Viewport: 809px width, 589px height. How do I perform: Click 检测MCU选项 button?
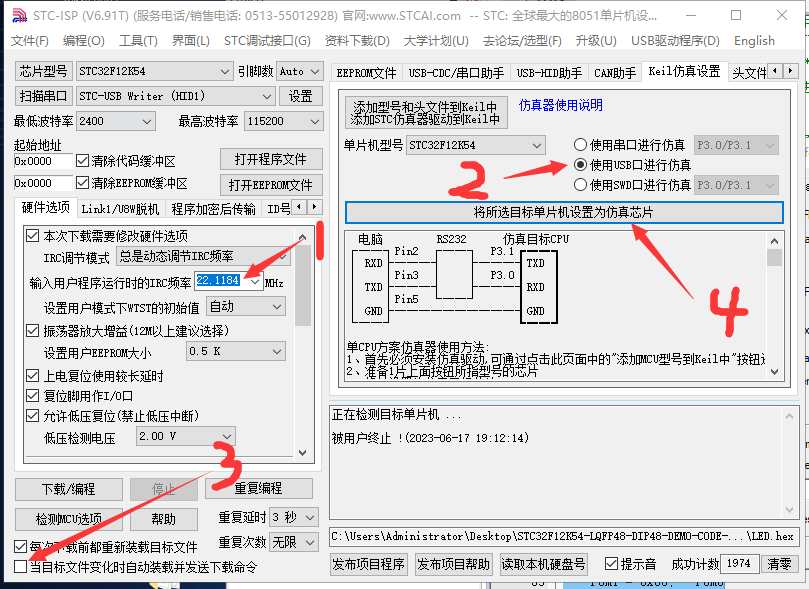[69, 519]
